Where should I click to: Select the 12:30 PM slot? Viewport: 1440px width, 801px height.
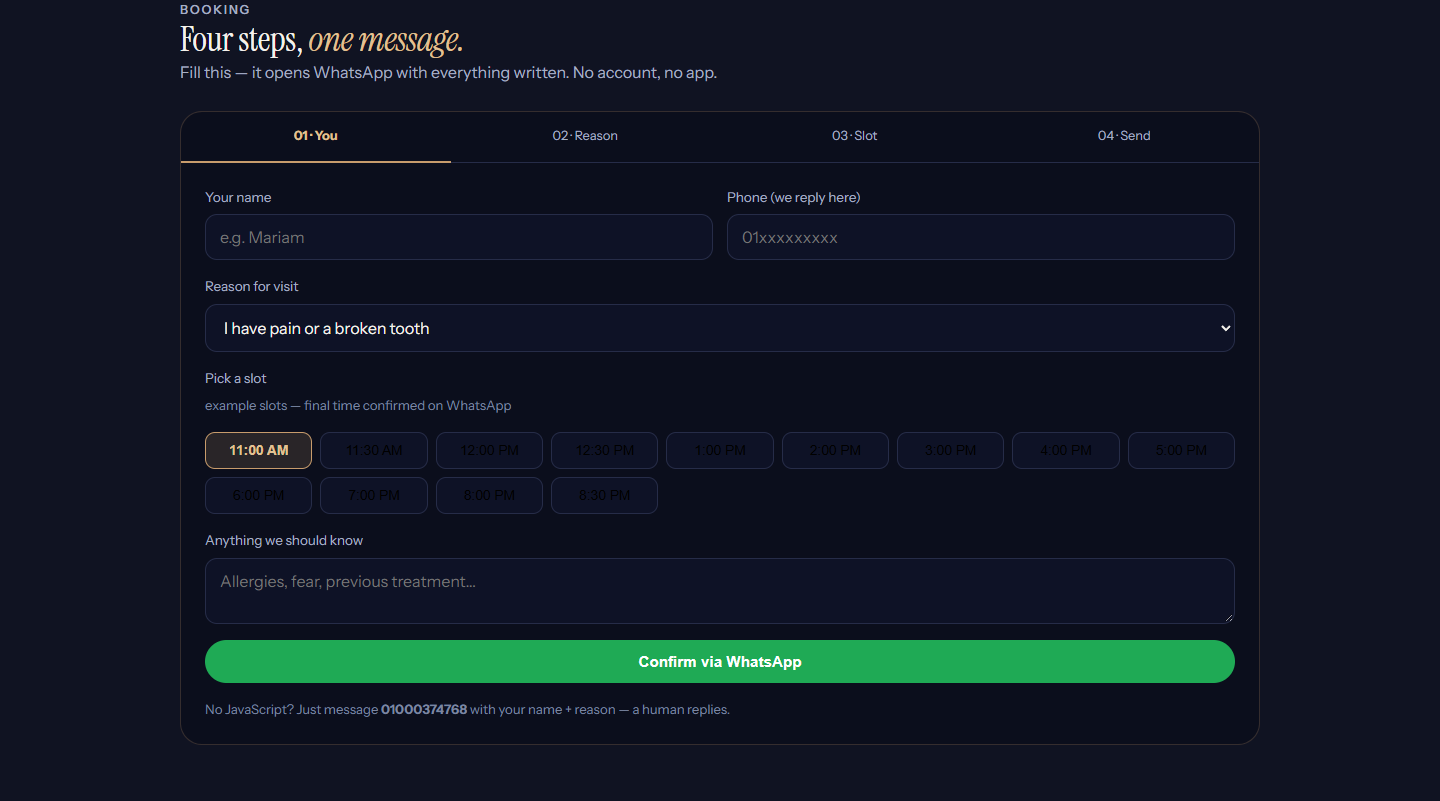[604, 450]
